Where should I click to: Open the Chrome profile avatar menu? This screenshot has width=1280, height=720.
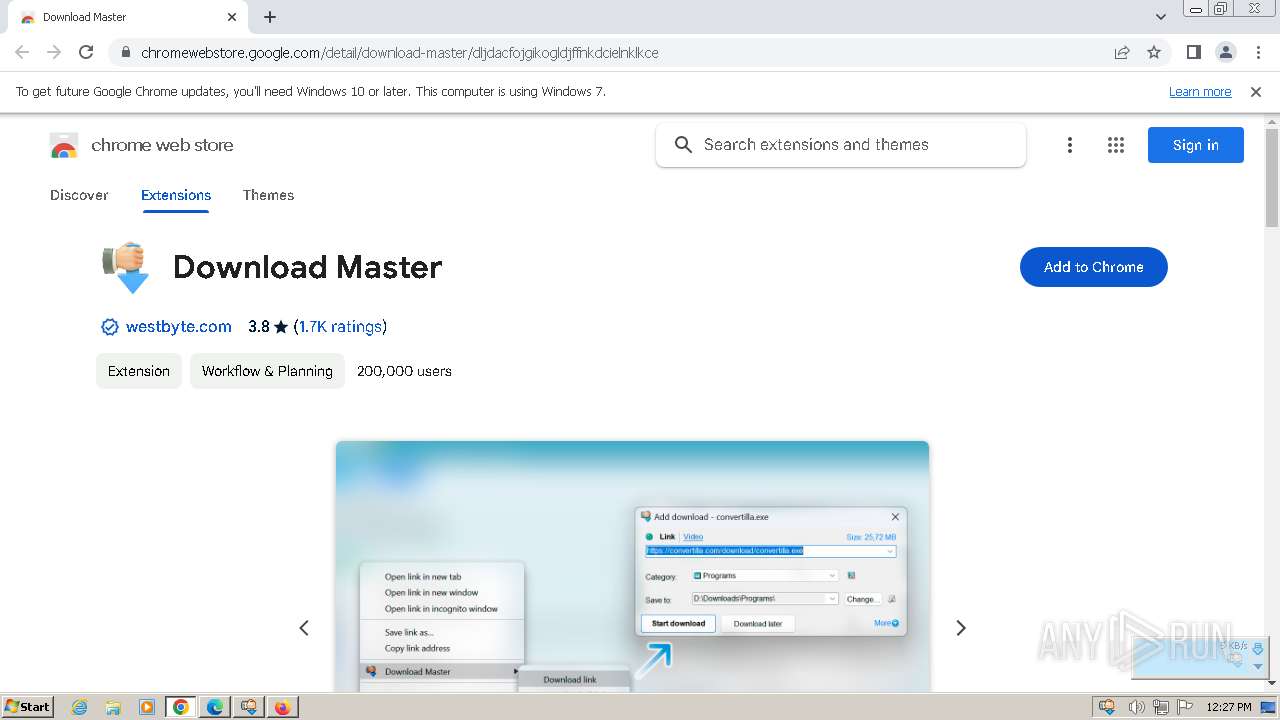click(1225, 52)
